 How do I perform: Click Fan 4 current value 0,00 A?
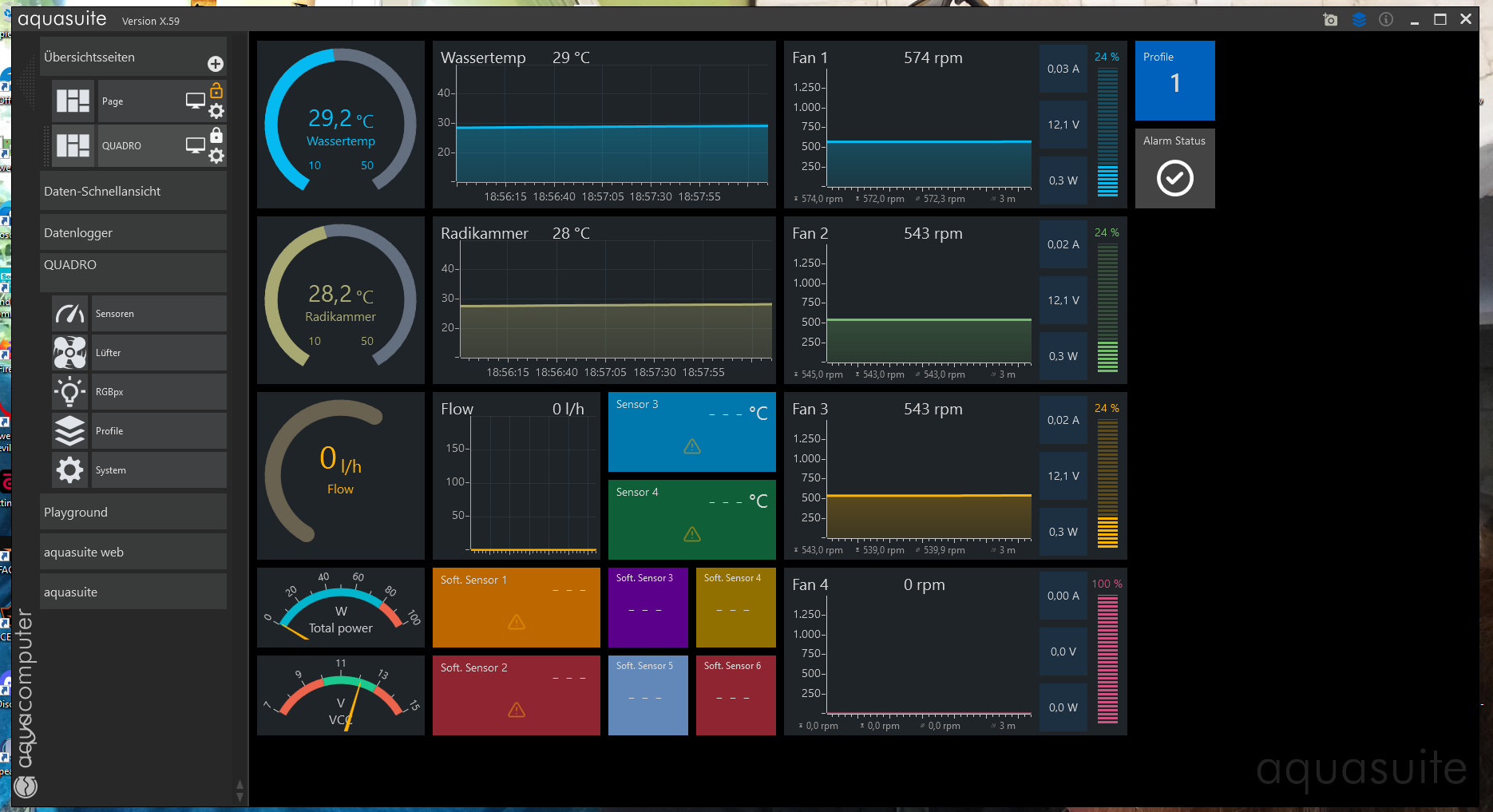point(1063,596)
